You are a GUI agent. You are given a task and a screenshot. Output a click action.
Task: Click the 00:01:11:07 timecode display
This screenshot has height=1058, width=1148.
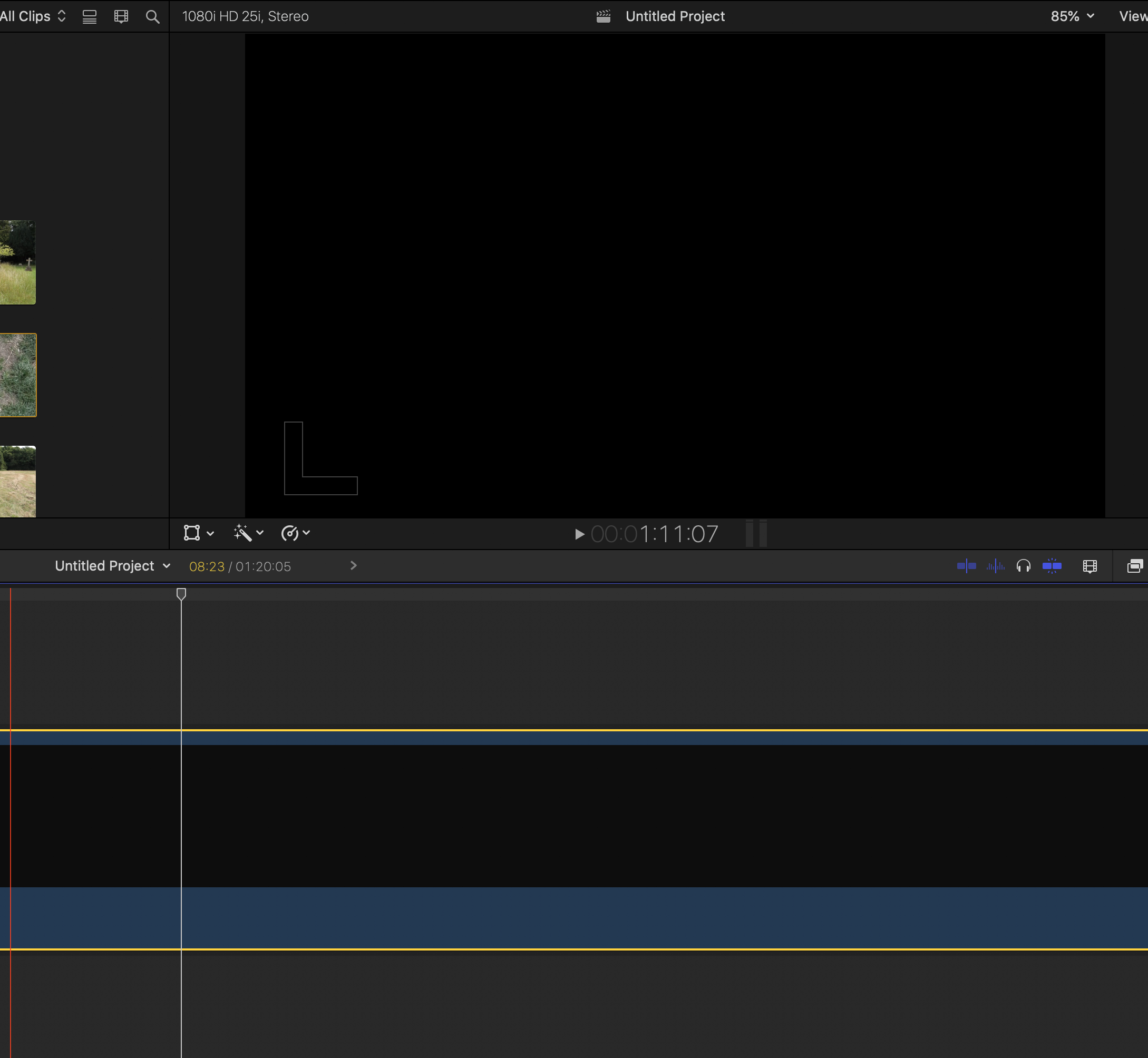point(654,534)
